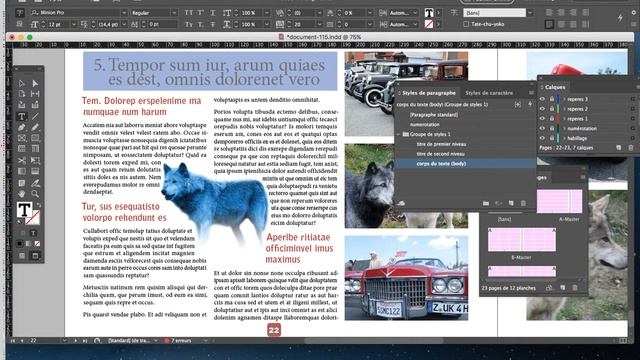The height and width of the screenshot is (360, 640).
Task: Open the Minion Pro font dropdown
Action: pyautogui.click(x=123, y=13)
